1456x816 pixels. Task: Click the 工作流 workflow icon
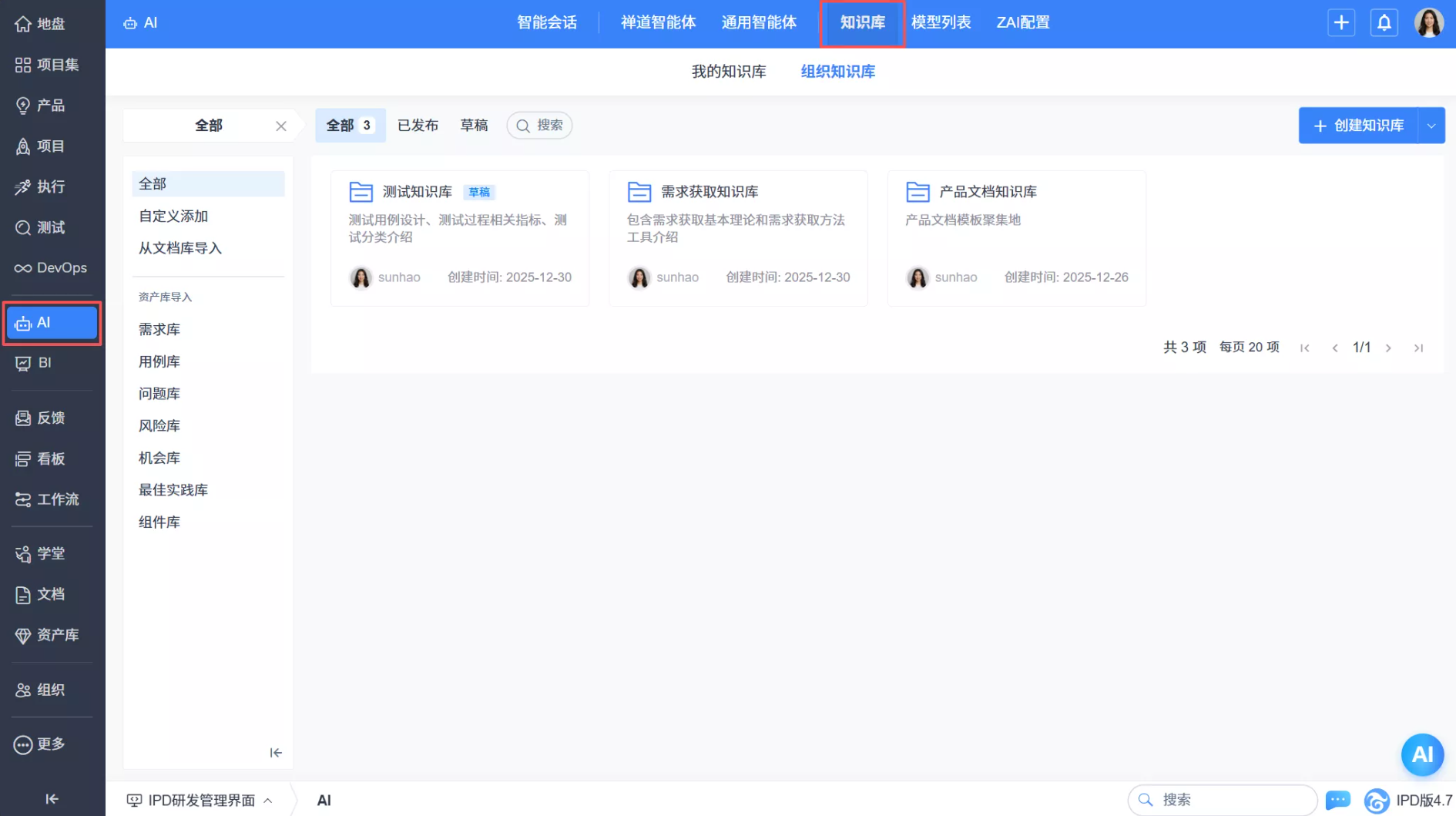coord(23,499)
